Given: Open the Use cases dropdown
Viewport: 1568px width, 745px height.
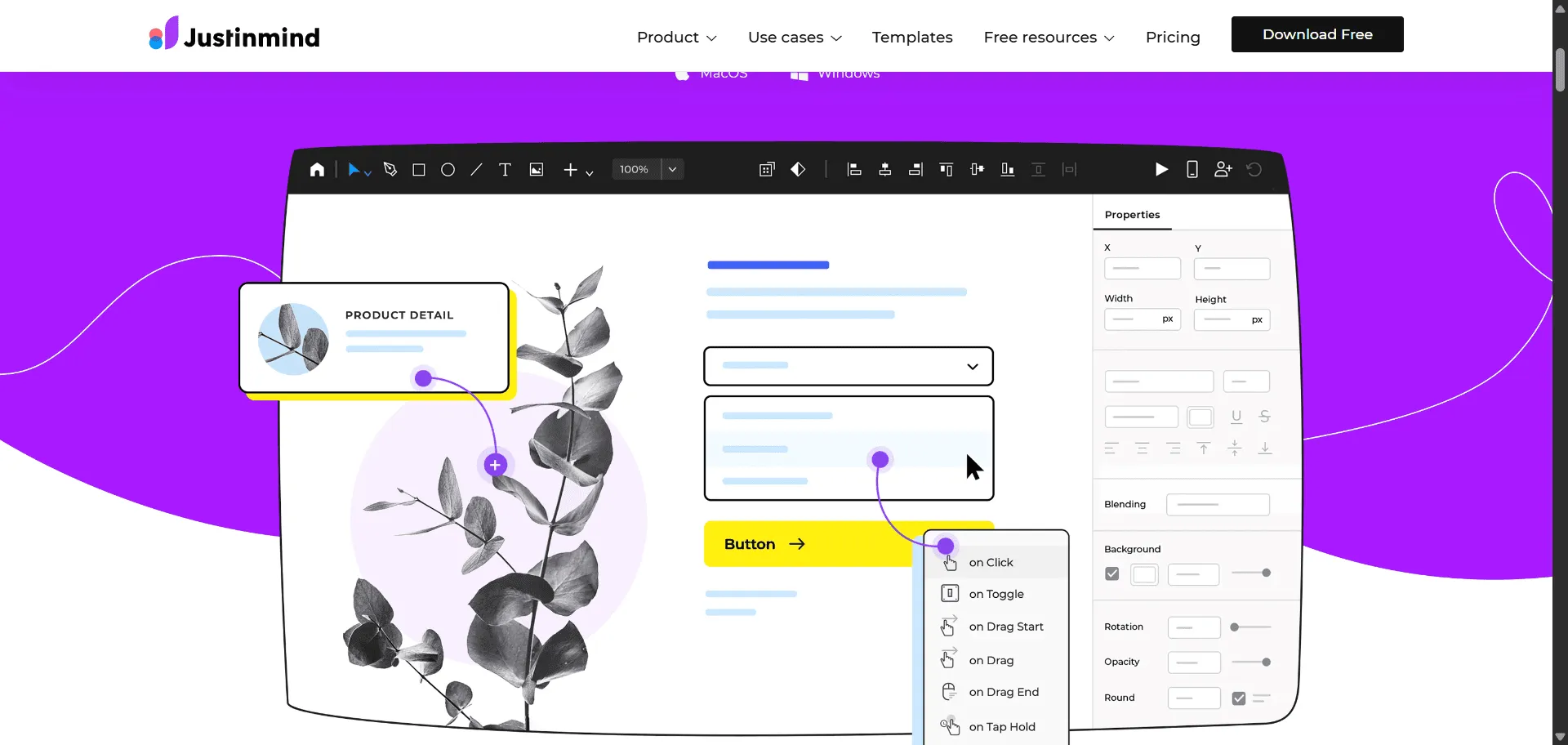Looking at the screenshot, I should pos(794,38).
